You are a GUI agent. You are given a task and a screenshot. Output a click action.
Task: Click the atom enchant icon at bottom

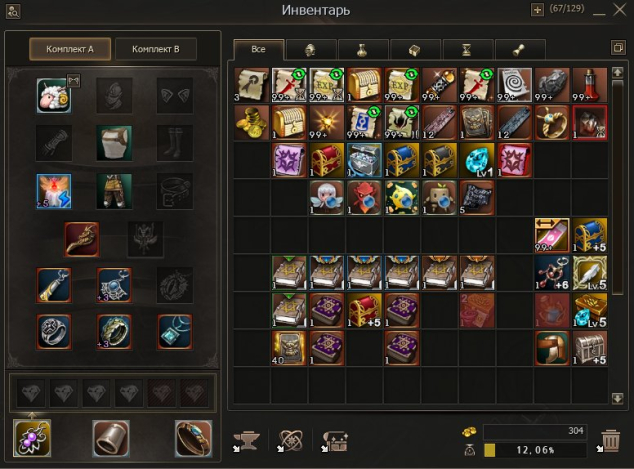coord(290,441)
